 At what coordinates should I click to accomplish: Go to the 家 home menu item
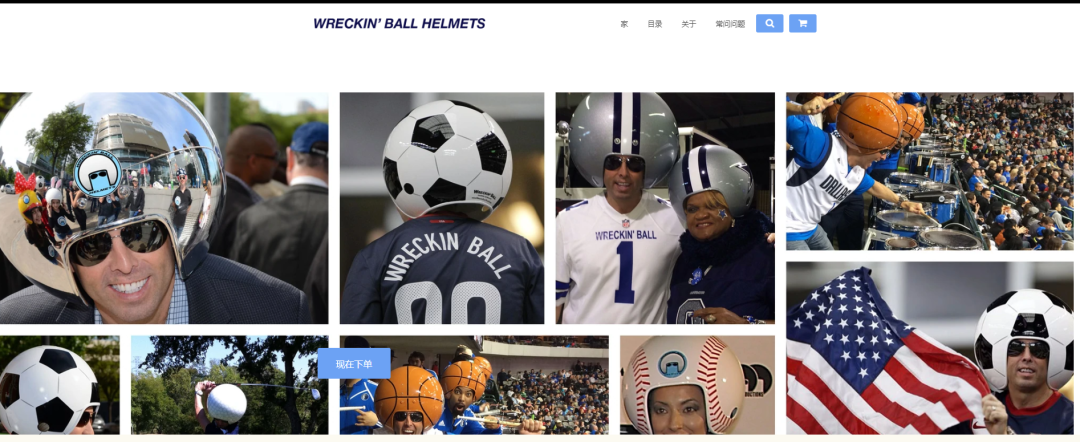(624, 24)
